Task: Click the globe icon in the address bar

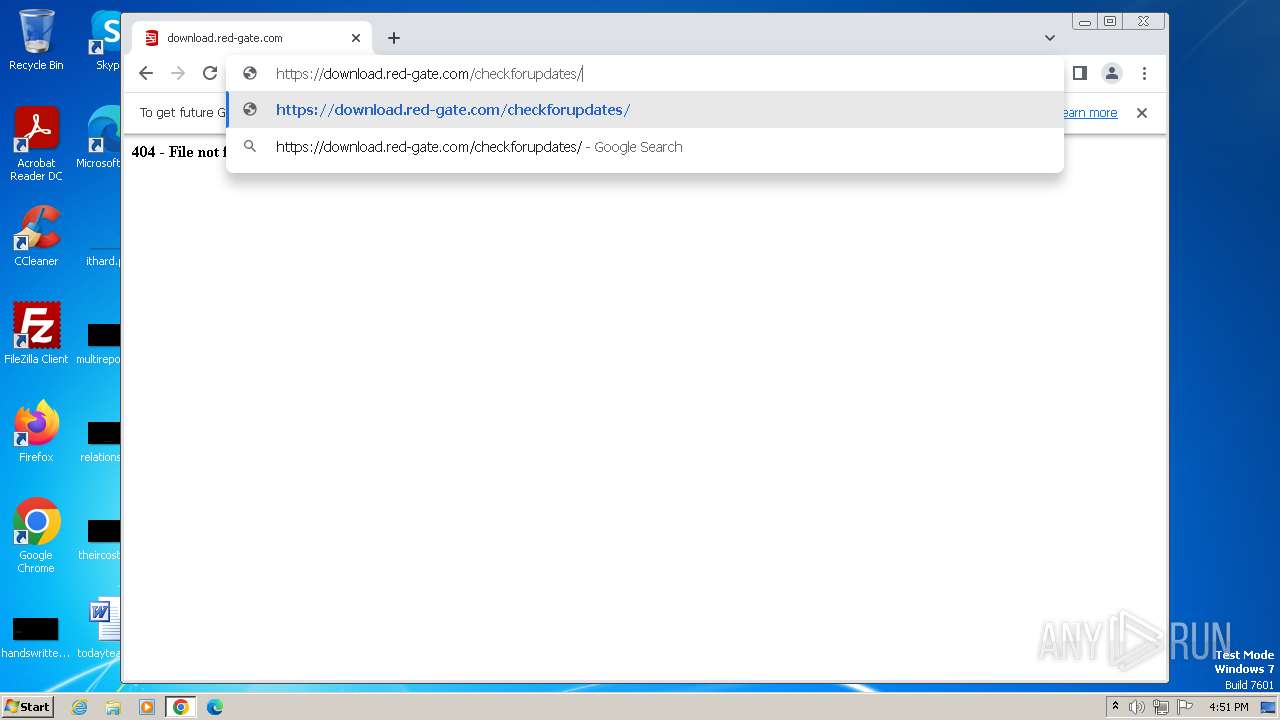Action: tap(250, 73)
